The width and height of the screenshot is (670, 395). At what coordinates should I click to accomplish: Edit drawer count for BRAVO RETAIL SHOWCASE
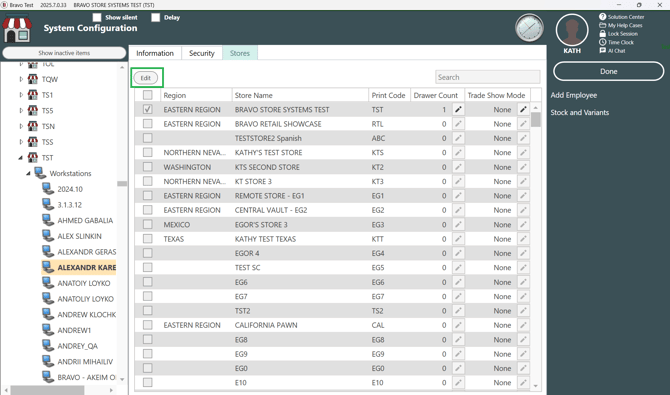458,124
